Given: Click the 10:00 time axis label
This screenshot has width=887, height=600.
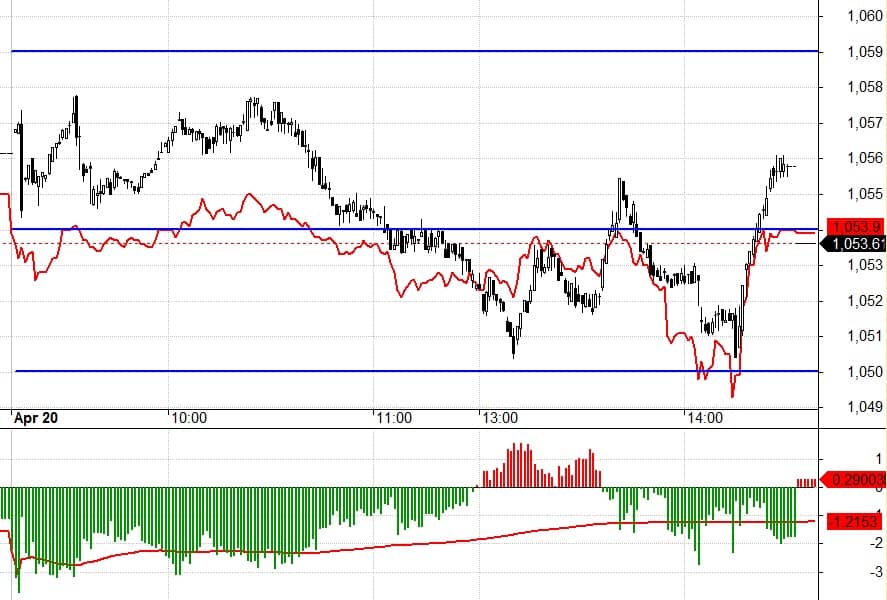Looking at the screenshot, I should 188,419.
